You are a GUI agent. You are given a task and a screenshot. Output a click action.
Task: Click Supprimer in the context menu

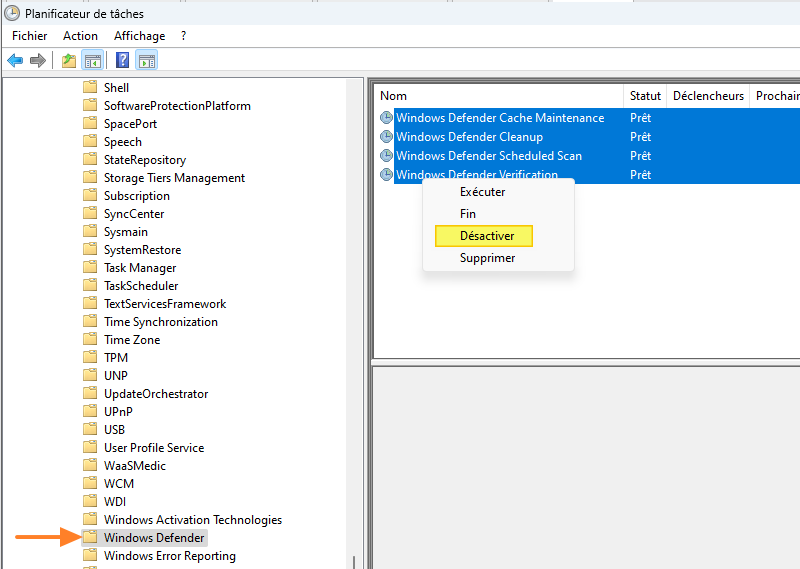pyautogui.click(x=487, y=258)
